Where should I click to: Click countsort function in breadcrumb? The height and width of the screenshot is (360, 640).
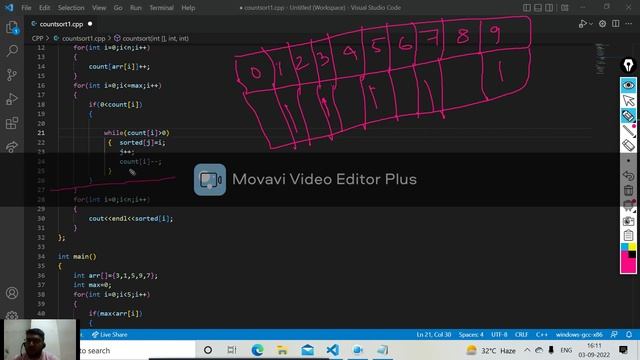point(156,38)
